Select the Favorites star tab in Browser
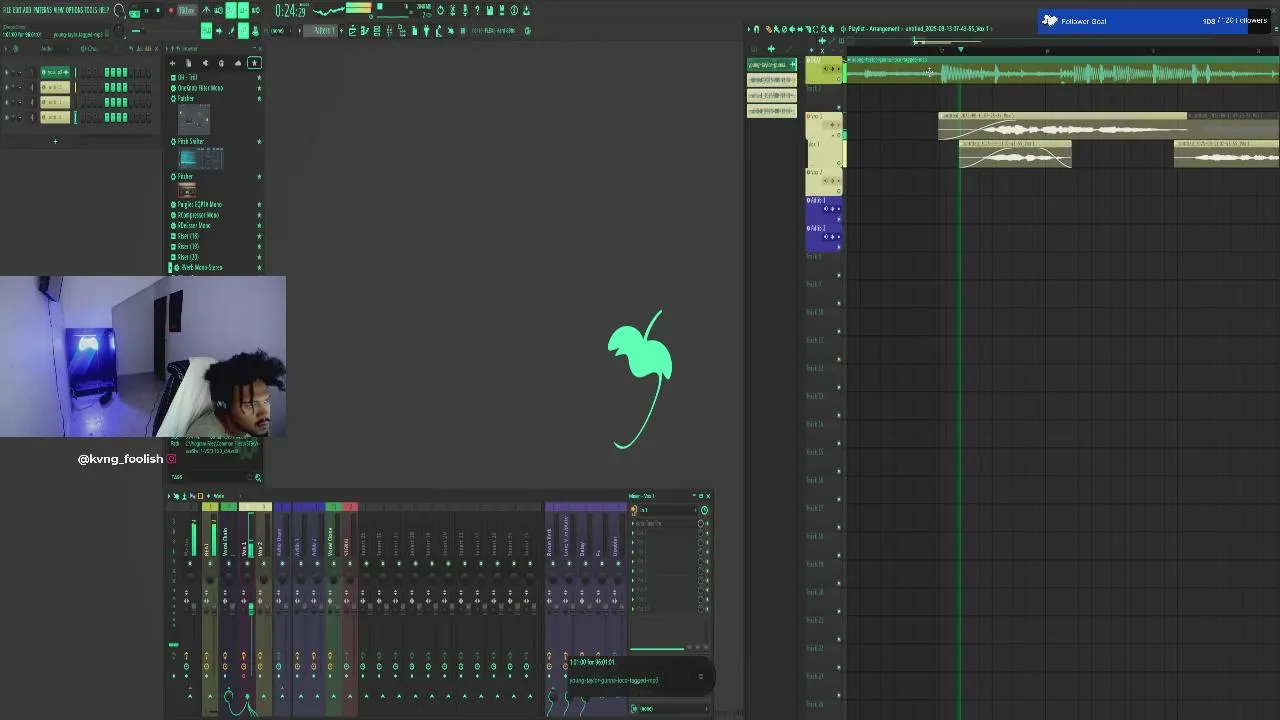This screenshot has height=720, width=1280. [255, 63]
